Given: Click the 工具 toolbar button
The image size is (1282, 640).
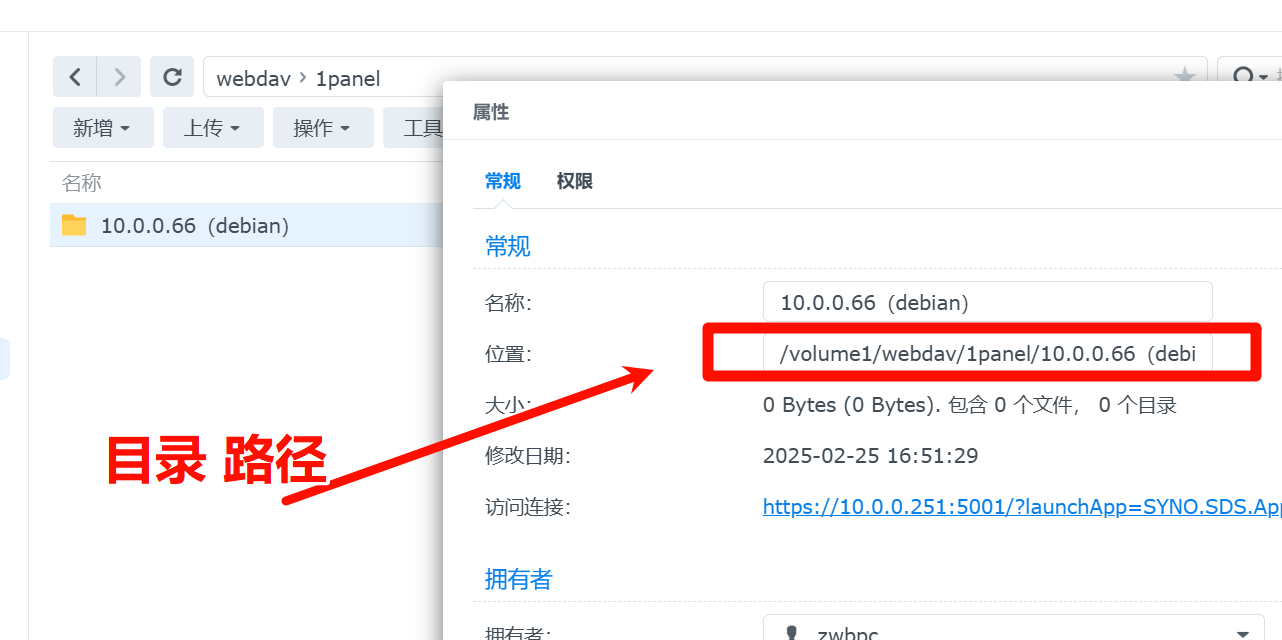Looking at the screenshot, I should pos(422,128).
